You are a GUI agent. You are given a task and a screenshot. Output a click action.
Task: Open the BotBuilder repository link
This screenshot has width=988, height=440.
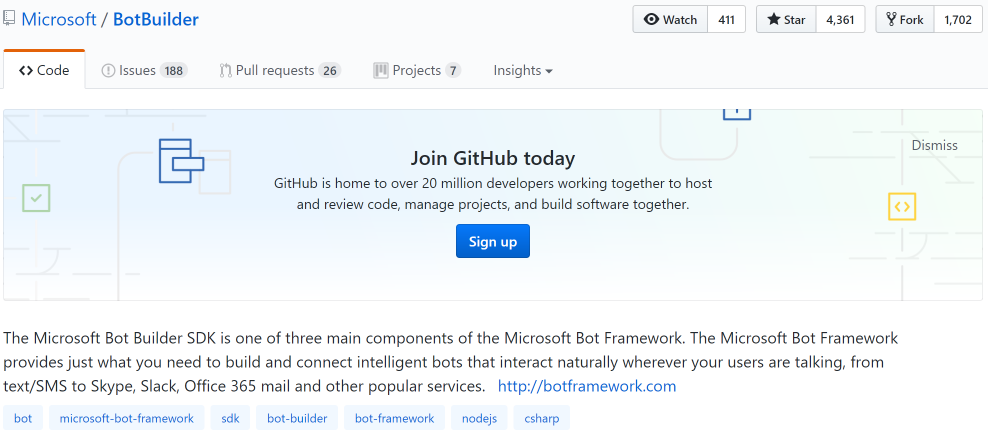[x=156, y=19]
